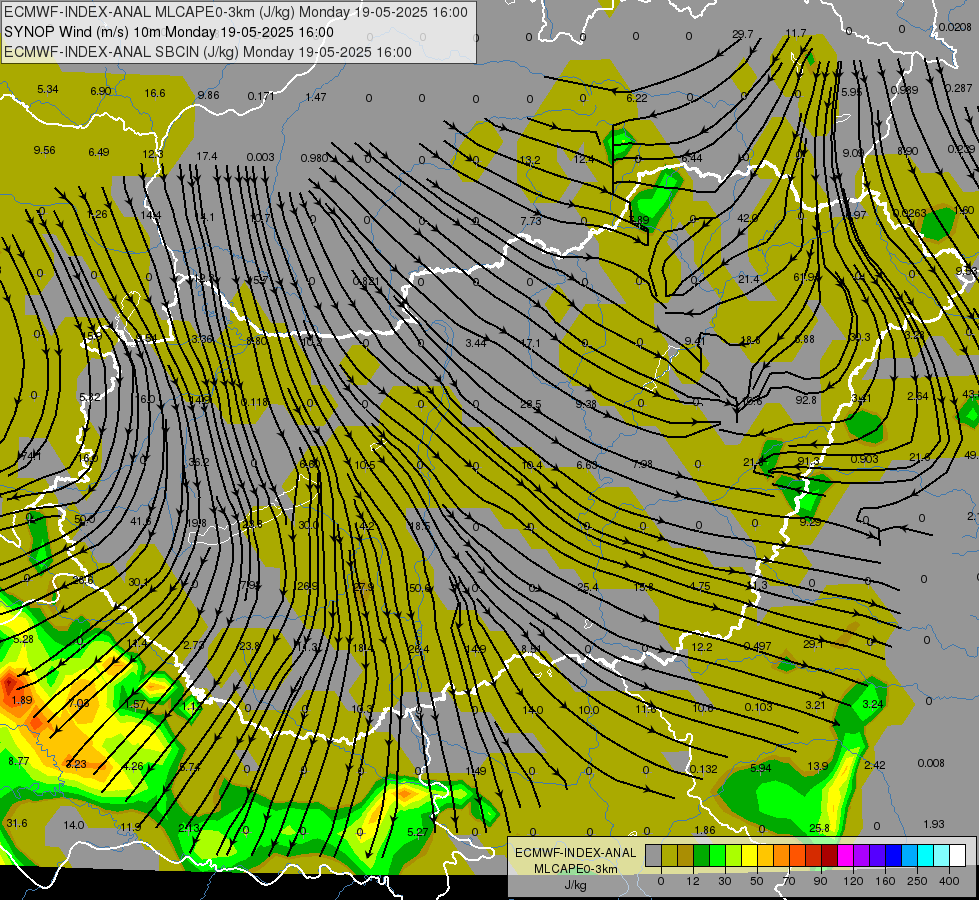
Task: Click the map value 5.94
Action: (x=760, y=768)
